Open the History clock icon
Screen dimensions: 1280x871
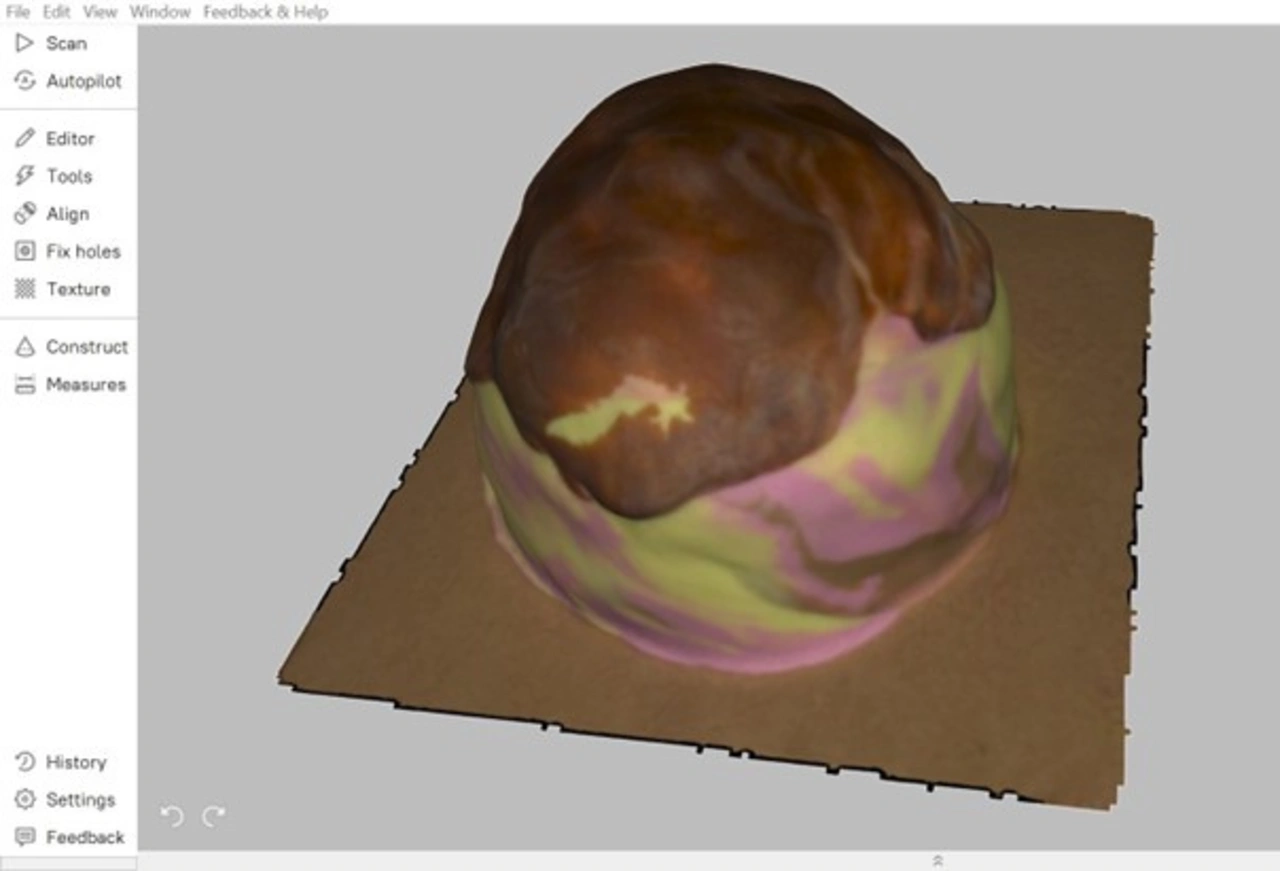25,762
